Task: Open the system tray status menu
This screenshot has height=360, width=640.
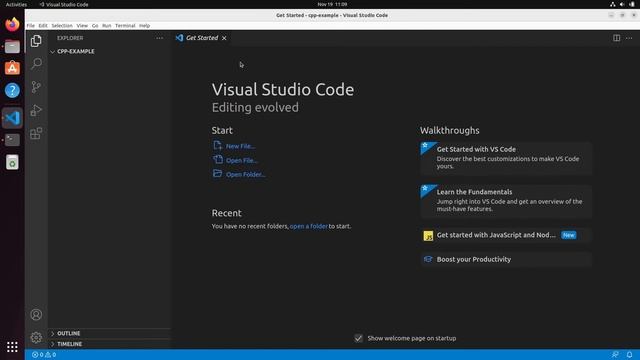Action: point(622,4)
